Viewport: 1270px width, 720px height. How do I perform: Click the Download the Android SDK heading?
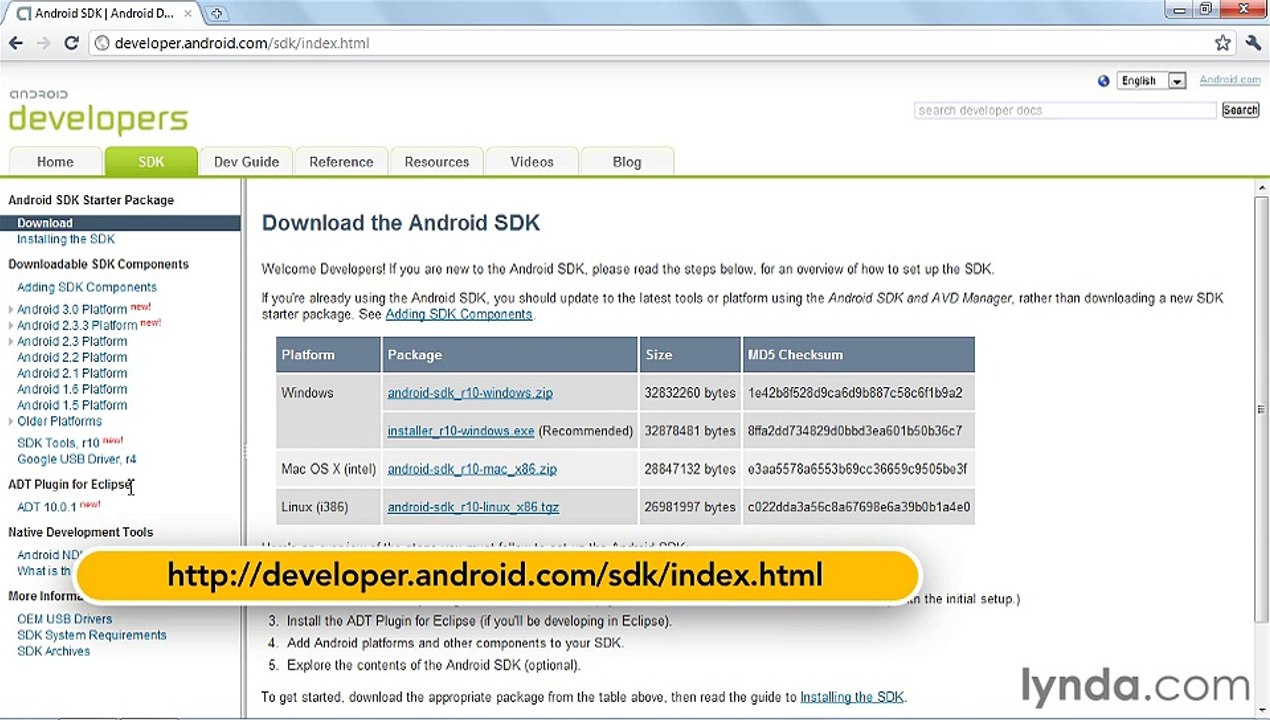(x=401, y=223)
